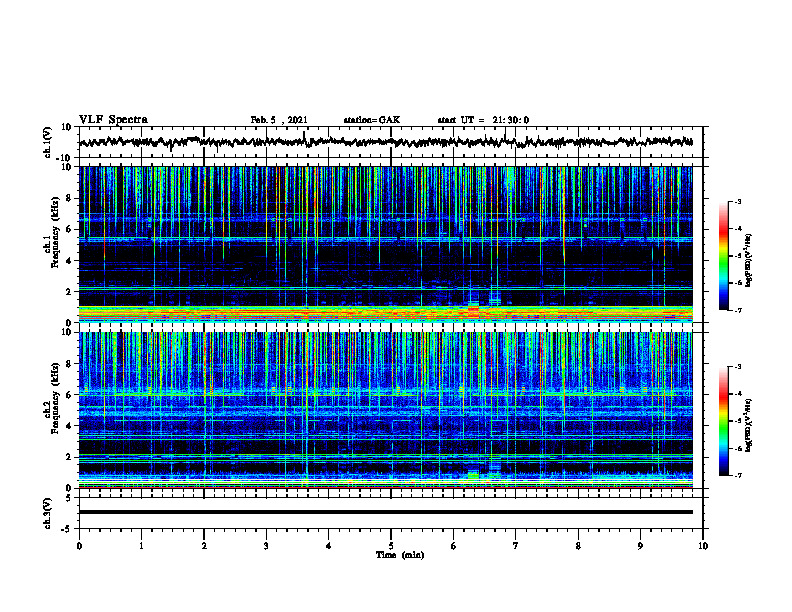Viewport: 792px width, 612px height.
Task: Click time axis tick label "0"
Action: tap(79, 546)
